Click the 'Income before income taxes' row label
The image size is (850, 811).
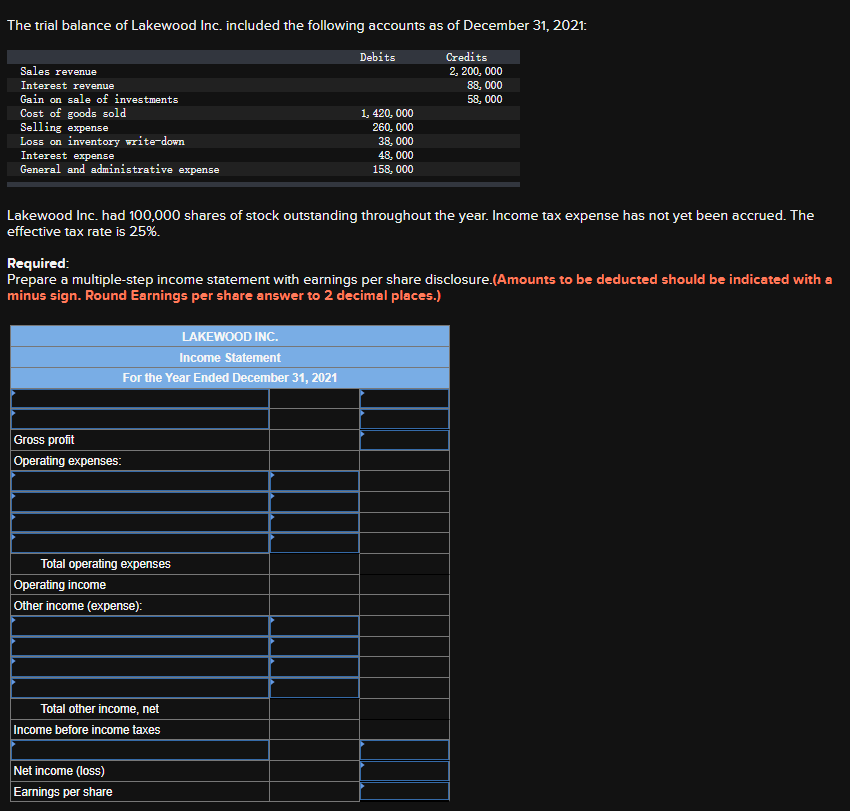click(87, 730)
